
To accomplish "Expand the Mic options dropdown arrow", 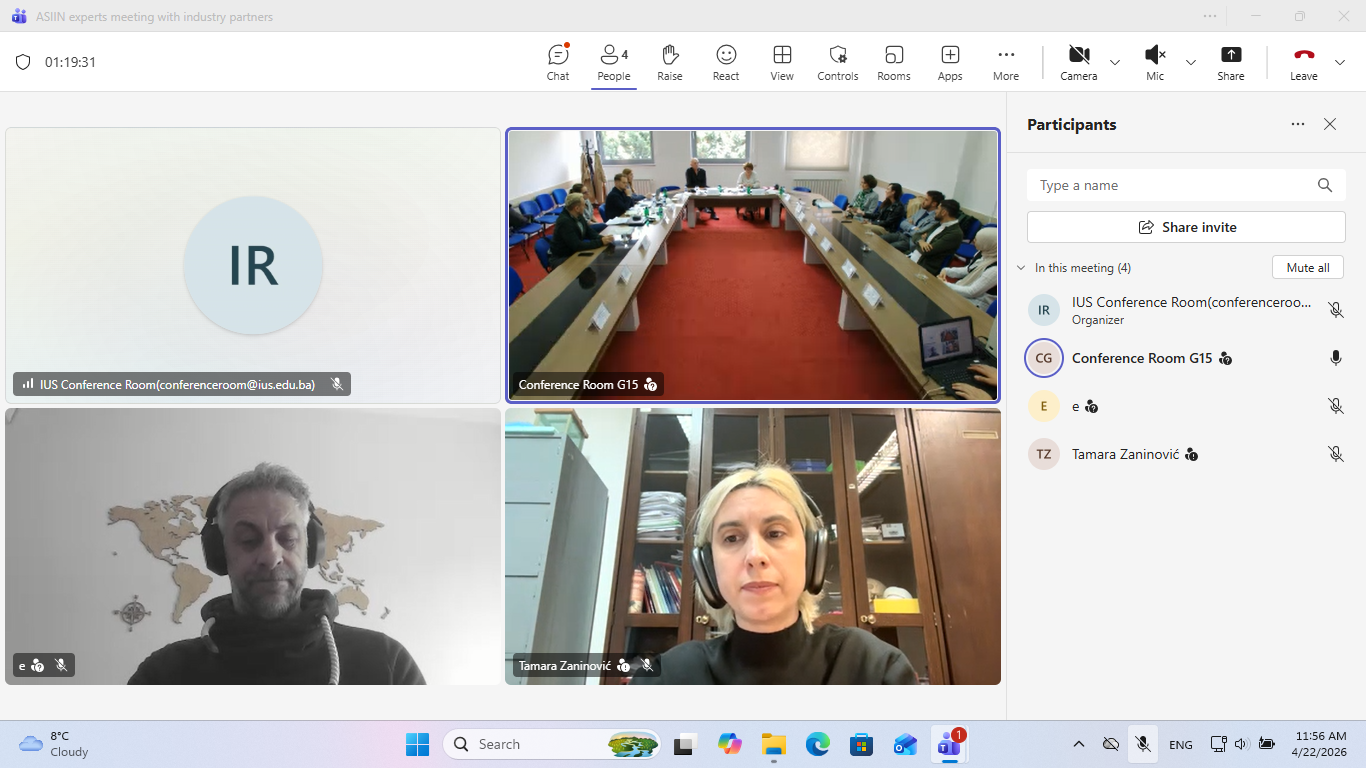I will 1191,62.
